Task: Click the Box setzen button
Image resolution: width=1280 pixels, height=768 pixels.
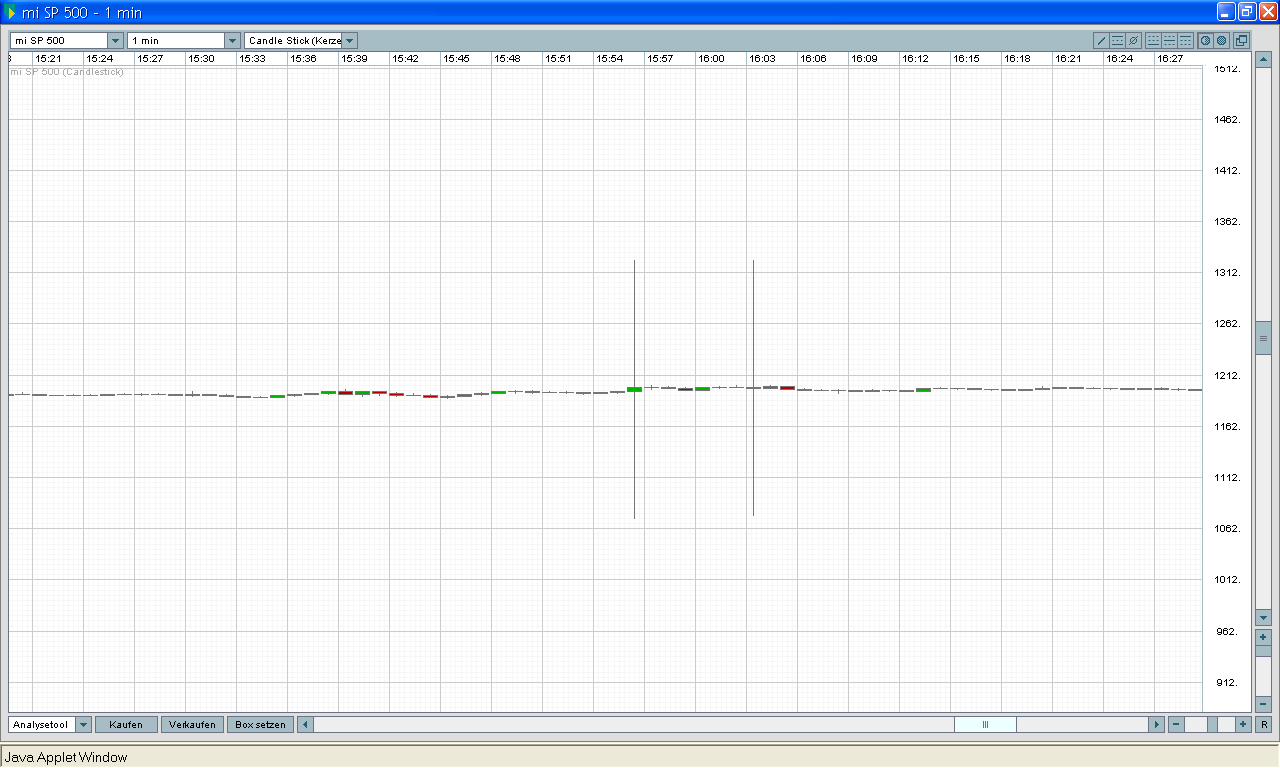Action: (260, 725)
